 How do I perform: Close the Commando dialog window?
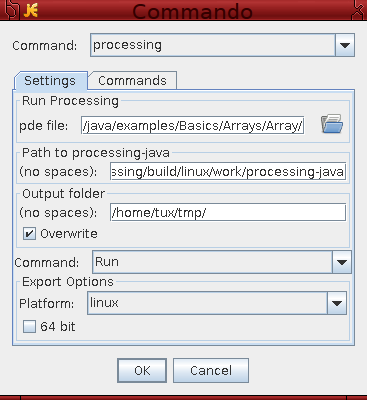[x=357, y=11]
